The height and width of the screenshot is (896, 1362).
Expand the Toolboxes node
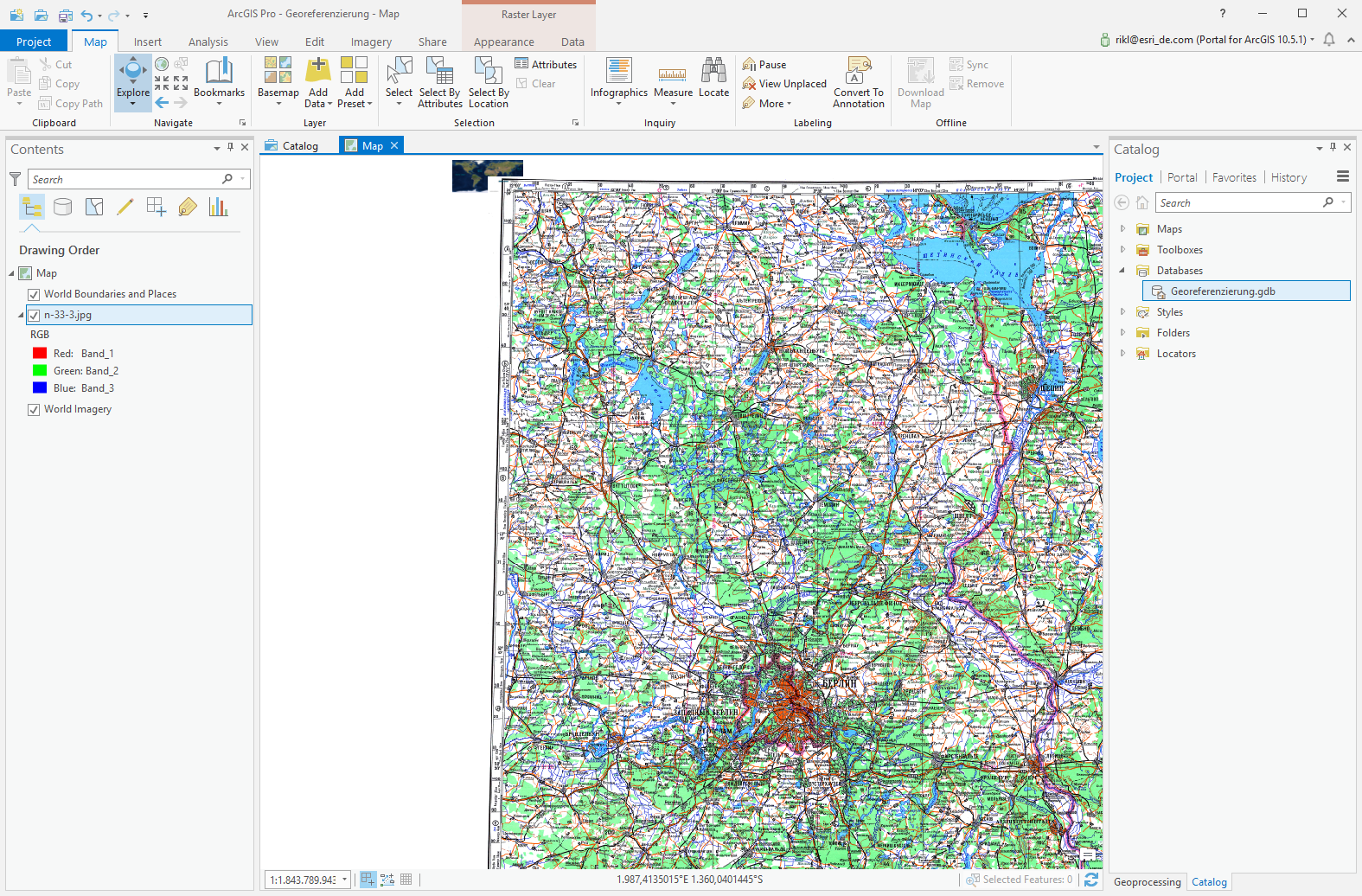tap(1122, 250)
